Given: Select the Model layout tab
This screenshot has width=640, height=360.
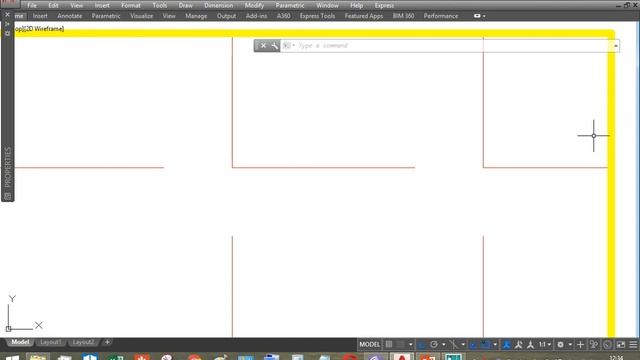Looking at the screenshot, I should tap(20, 342).
